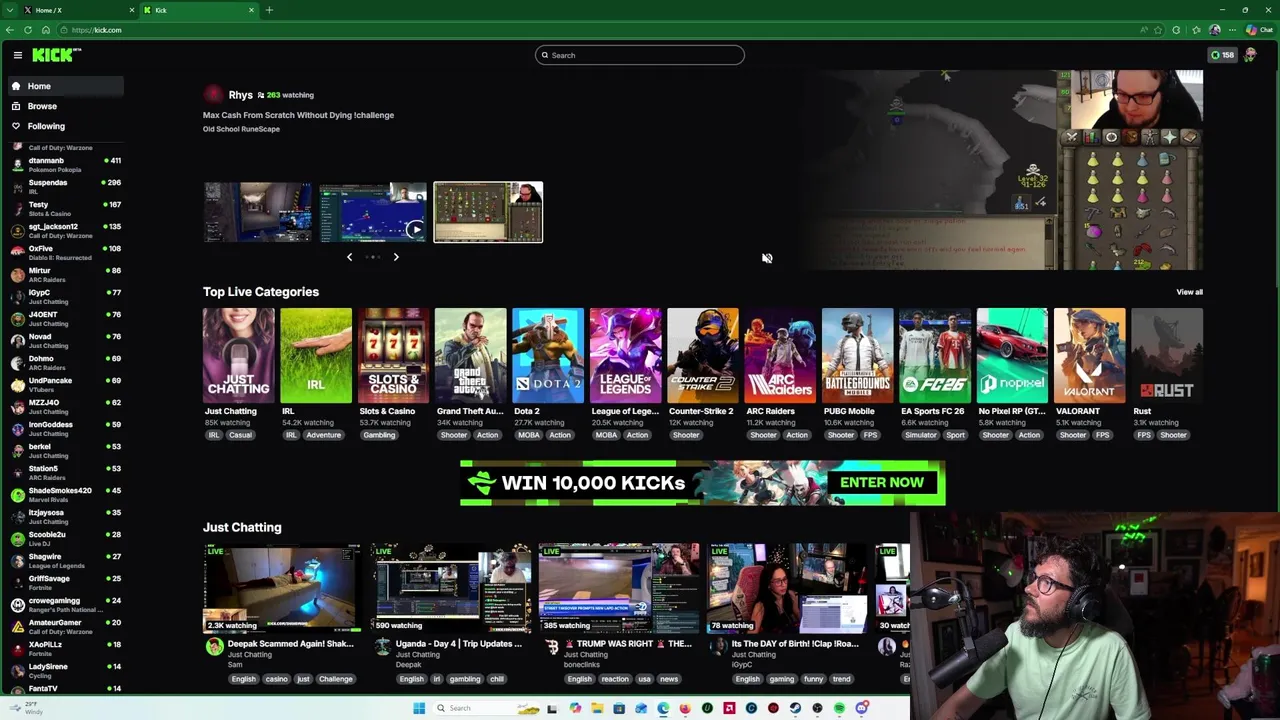Open Following in the sidebar
Screen dimensions: 1280x720
(x=46, y=126)
